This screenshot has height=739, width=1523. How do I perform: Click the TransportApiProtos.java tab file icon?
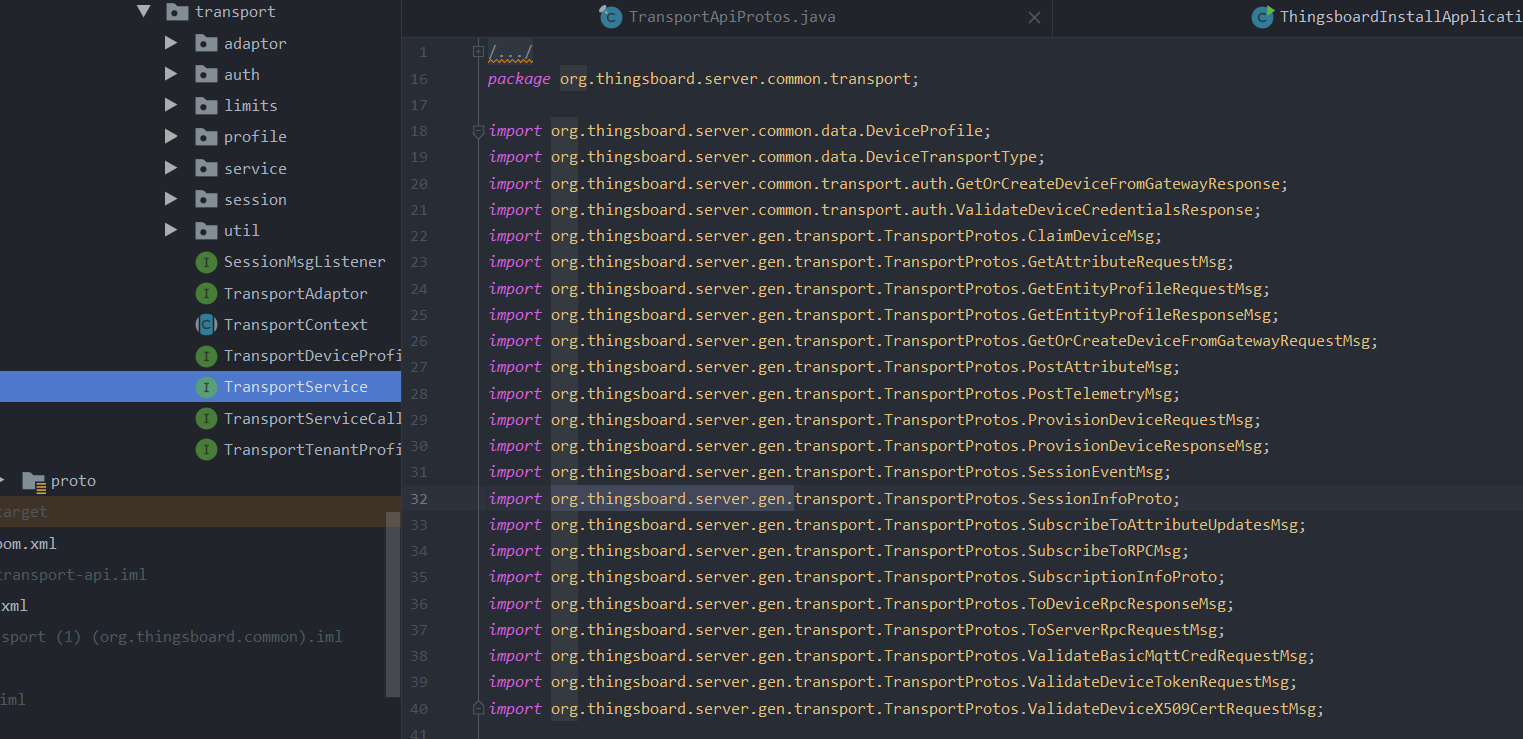click(x=610, y=16)
